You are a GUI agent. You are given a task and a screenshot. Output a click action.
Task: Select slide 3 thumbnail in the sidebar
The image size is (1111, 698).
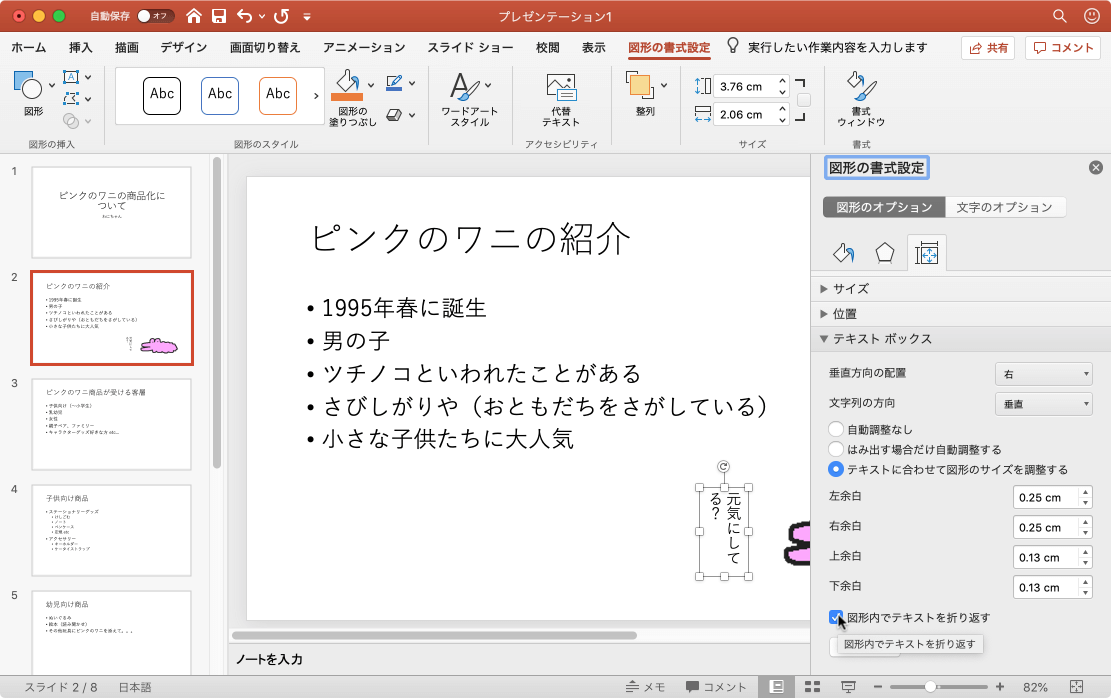click(111, 424)
